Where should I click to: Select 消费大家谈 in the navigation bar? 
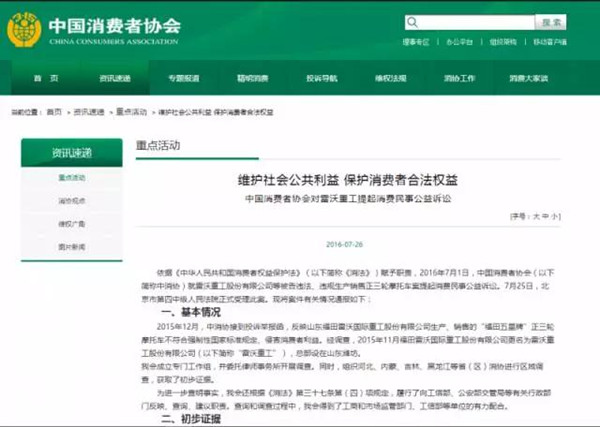528,78
